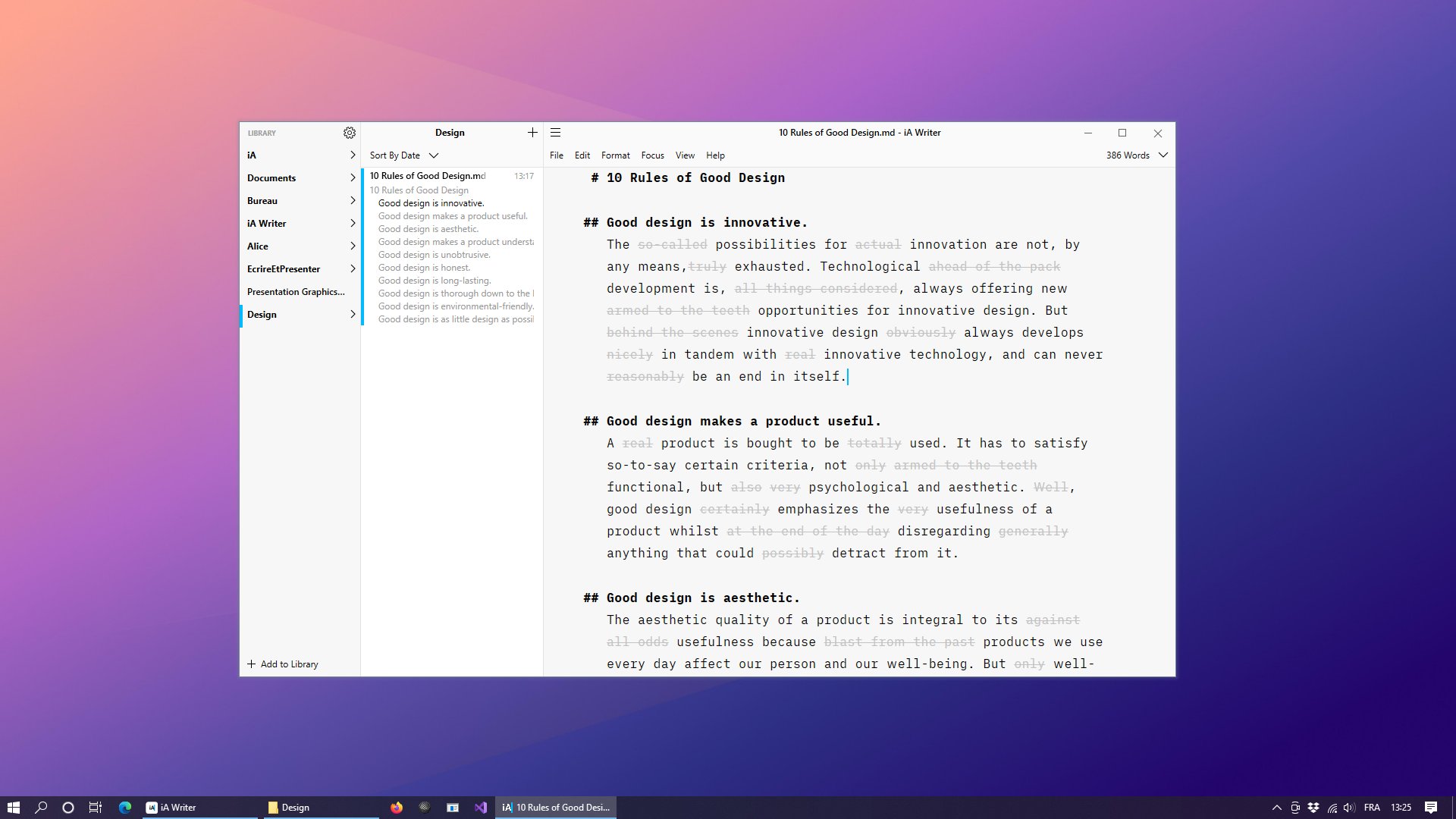Image resolution: width=1456 pixels, height=819 pixels.
Task: Open the Library settings gear
Action: coord(349,133)
